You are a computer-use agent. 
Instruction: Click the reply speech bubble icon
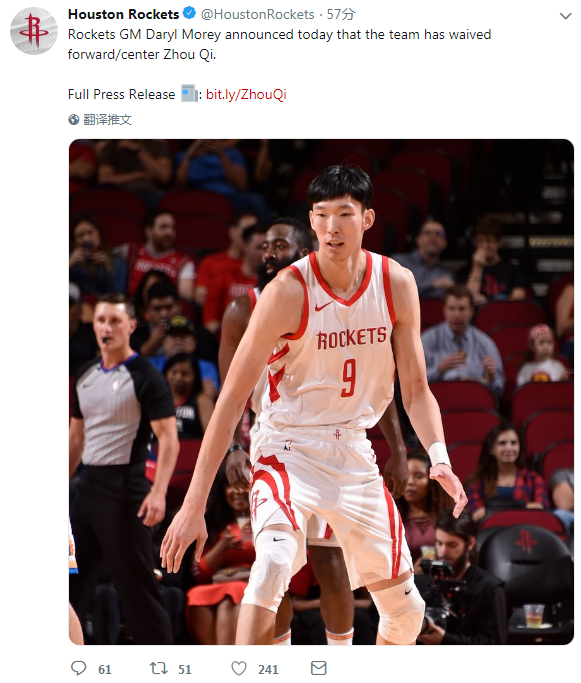79,668
